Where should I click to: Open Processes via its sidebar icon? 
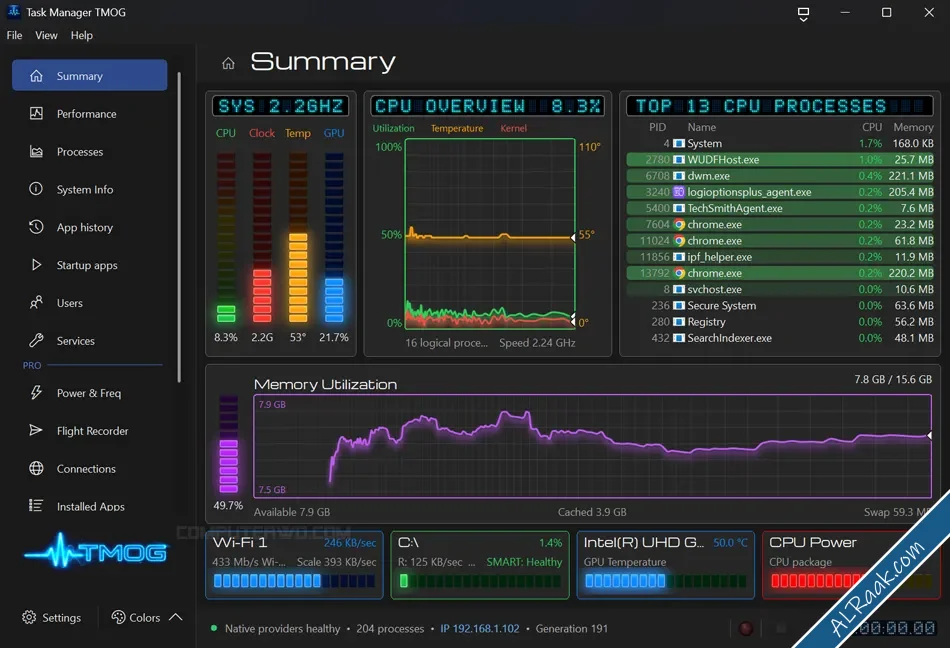pyautogui.click(x=36, y=151)
